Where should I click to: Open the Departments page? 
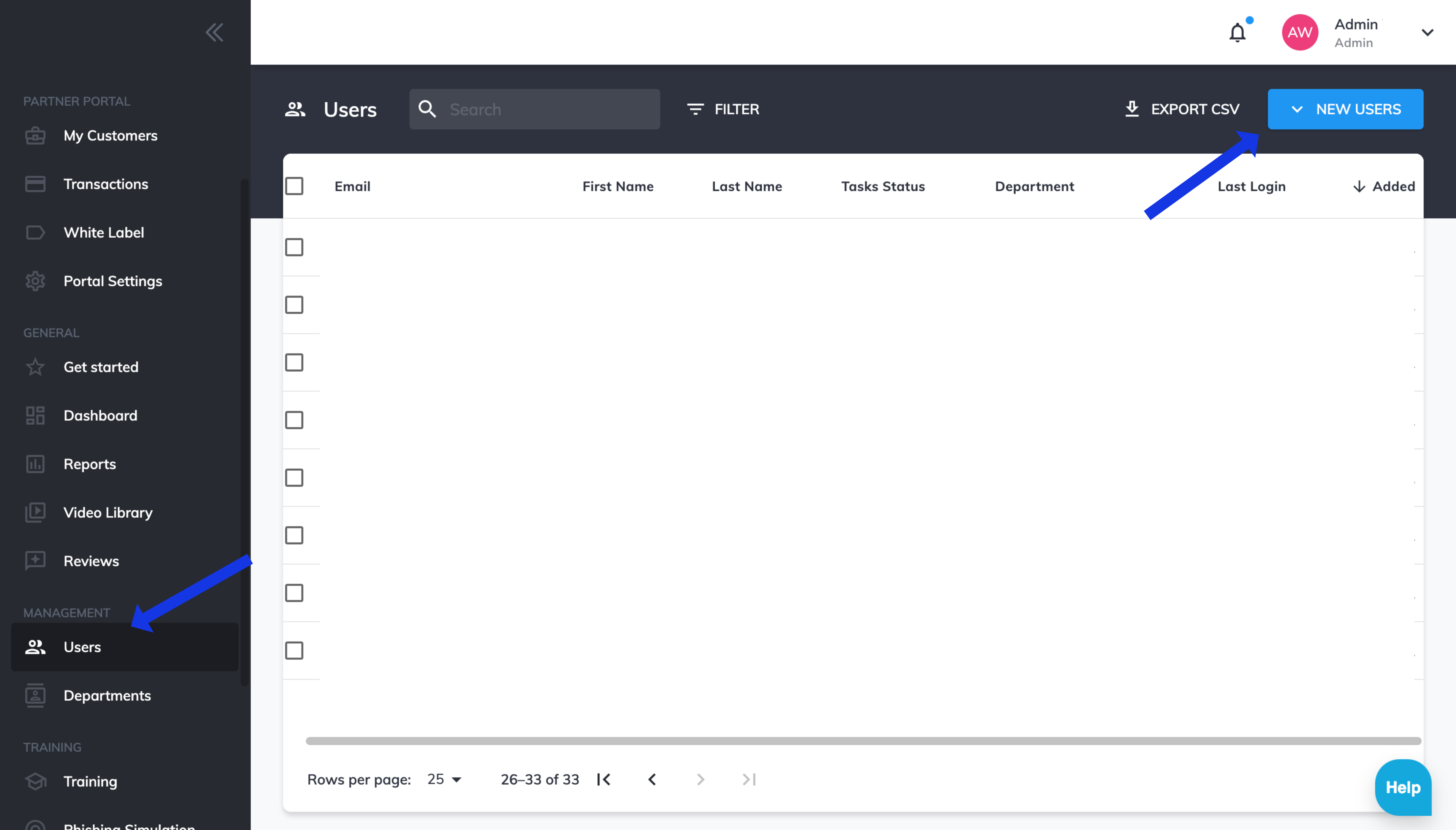click(107, 695)
